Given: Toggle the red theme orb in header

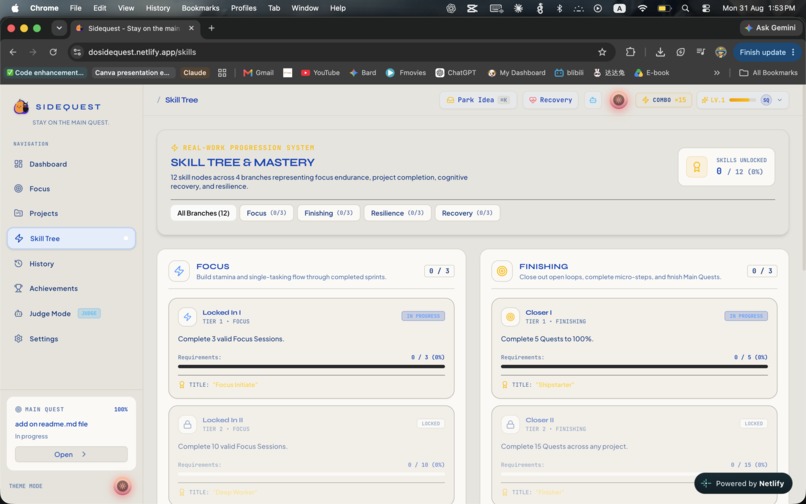Looking at the screenshot, I should coord(618,100).
